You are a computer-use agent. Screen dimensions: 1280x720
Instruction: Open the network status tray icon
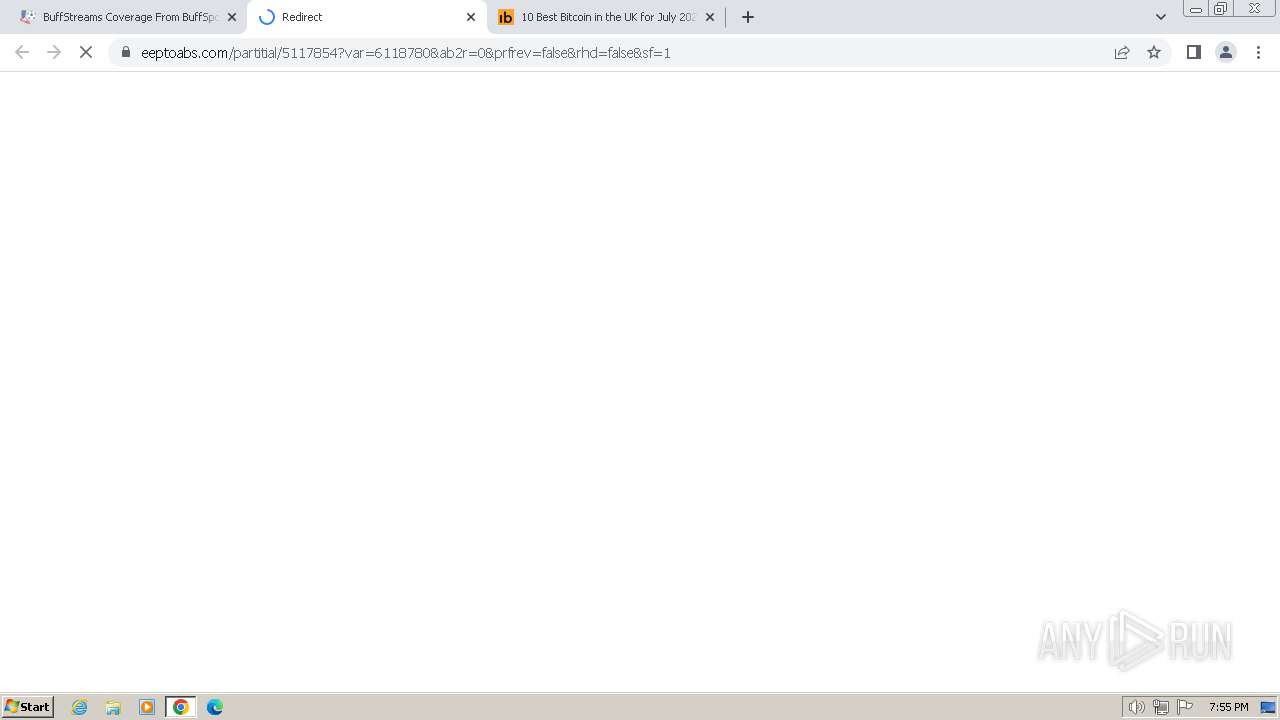click(x=1161, y=707)
